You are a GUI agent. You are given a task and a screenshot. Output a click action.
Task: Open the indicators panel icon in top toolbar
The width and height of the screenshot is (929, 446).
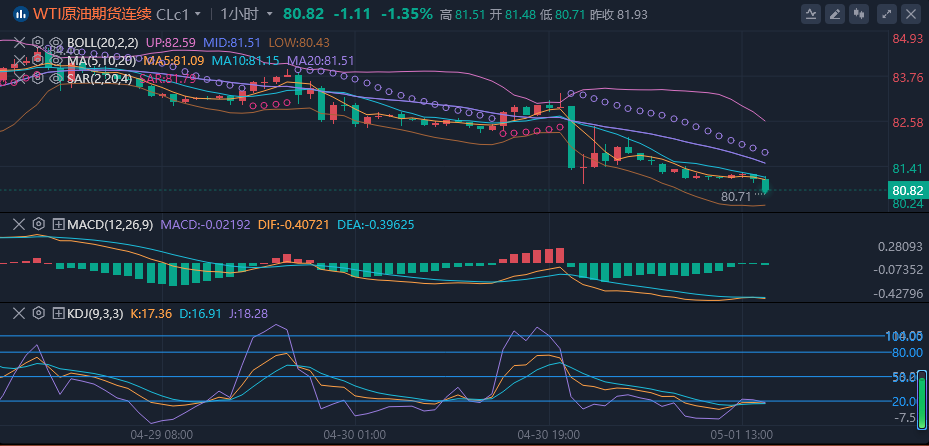tap(808, 14)
